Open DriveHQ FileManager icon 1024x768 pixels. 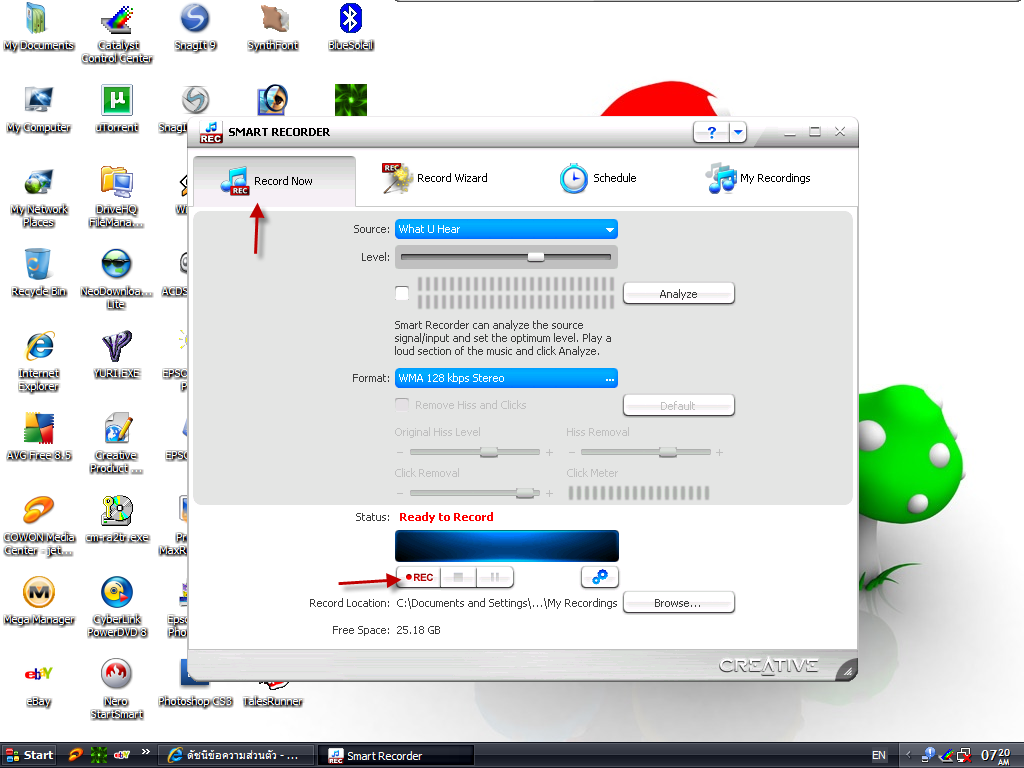tap(116, 197)
